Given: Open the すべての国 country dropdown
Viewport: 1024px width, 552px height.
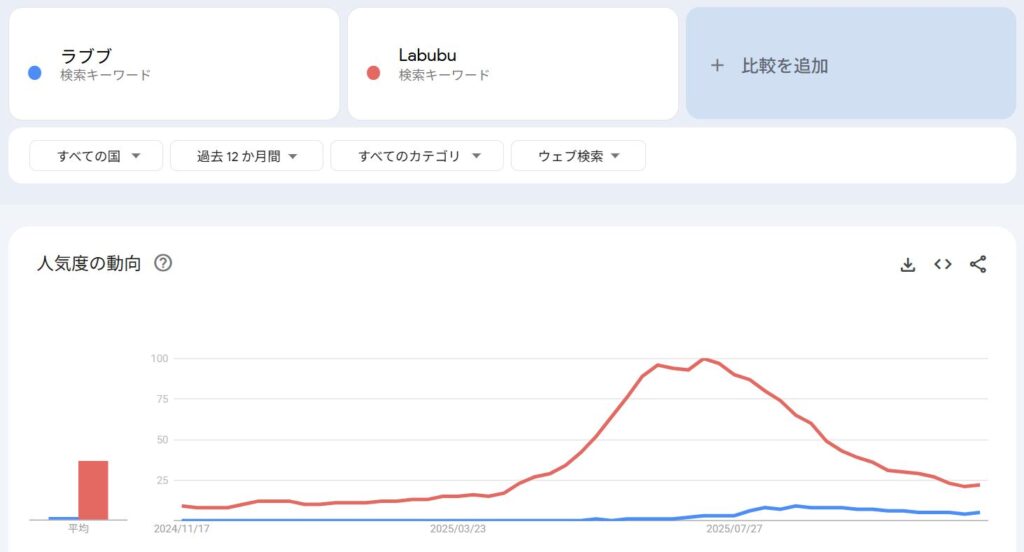Looking at the screenshot, I should point(96,156).
